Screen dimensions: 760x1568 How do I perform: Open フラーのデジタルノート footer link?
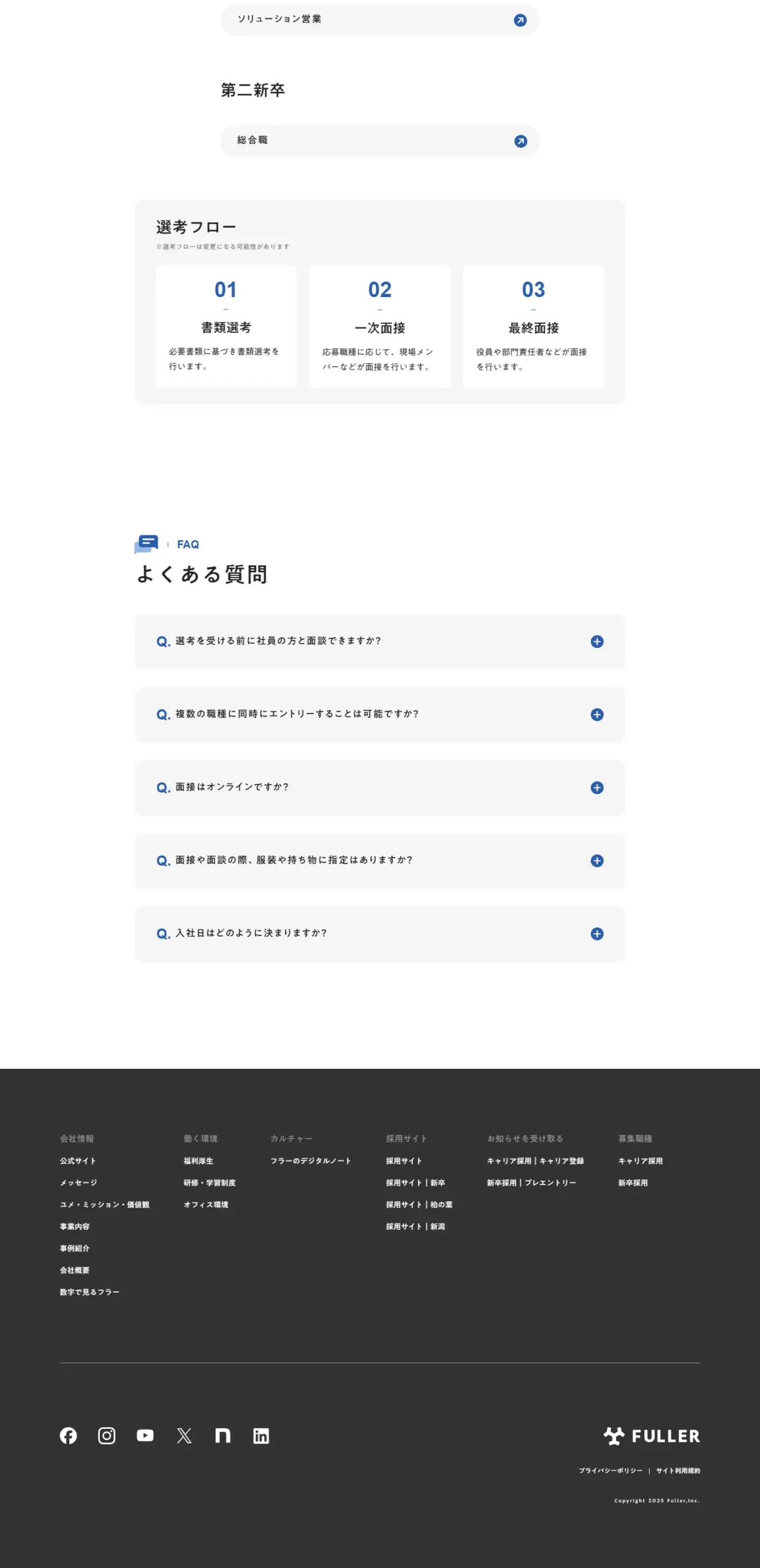pyautogui.click(x=311, y=1161)
